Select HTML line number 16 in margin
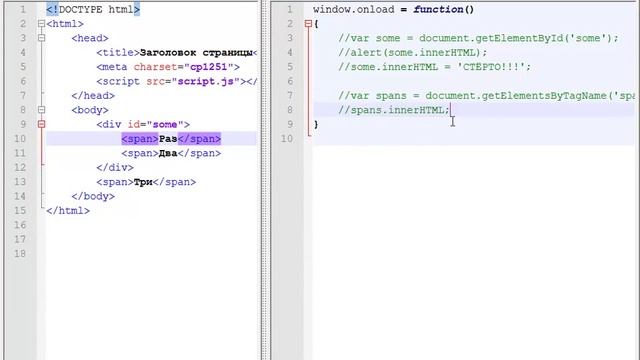This screenshot has height=360, width=640. pos(20,225)
